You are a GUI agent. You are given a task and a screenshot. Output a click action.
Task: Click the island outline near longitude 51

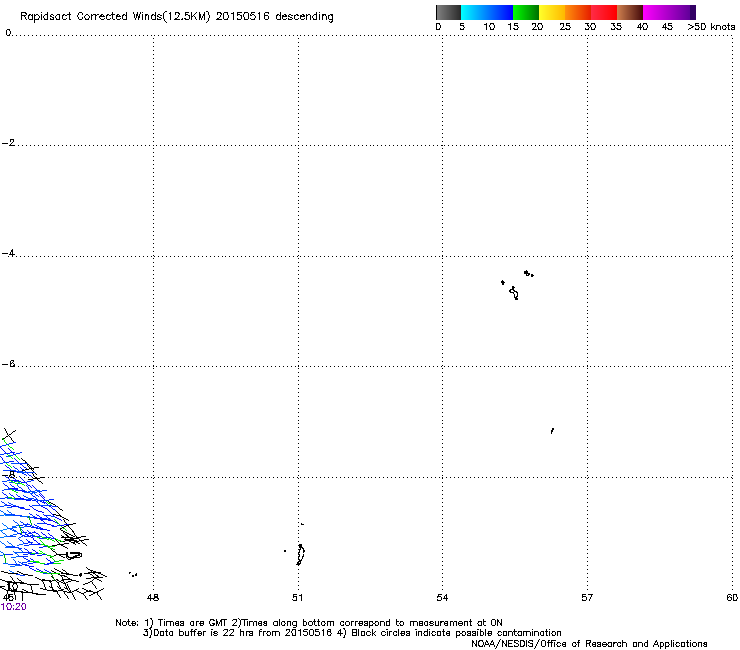click(x=301, y=554)
